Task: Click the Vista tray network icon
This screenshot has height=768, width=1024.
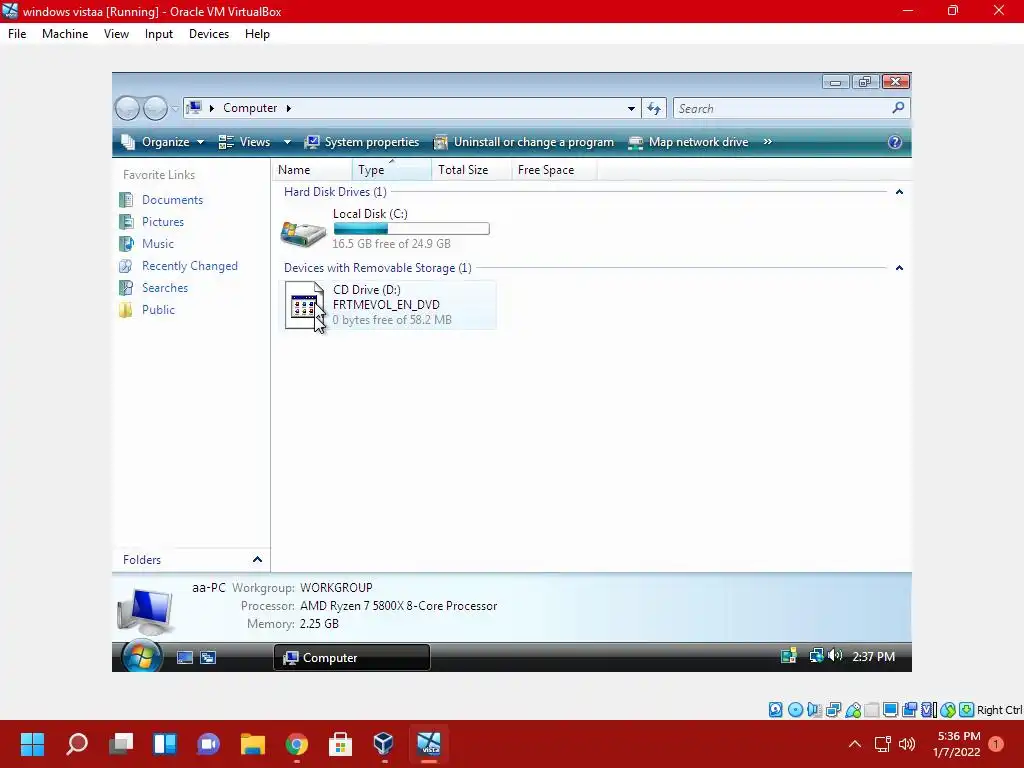Action: [x=816, y=656]
